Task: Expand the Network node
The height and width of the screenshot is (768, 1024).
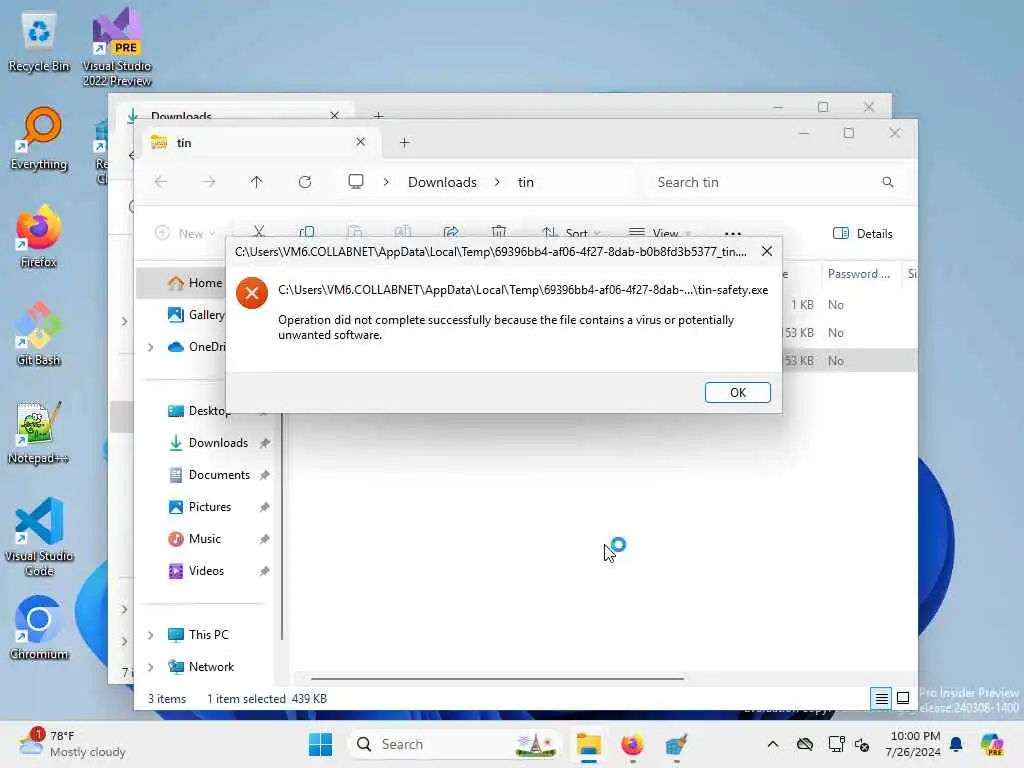Action: 151,667
